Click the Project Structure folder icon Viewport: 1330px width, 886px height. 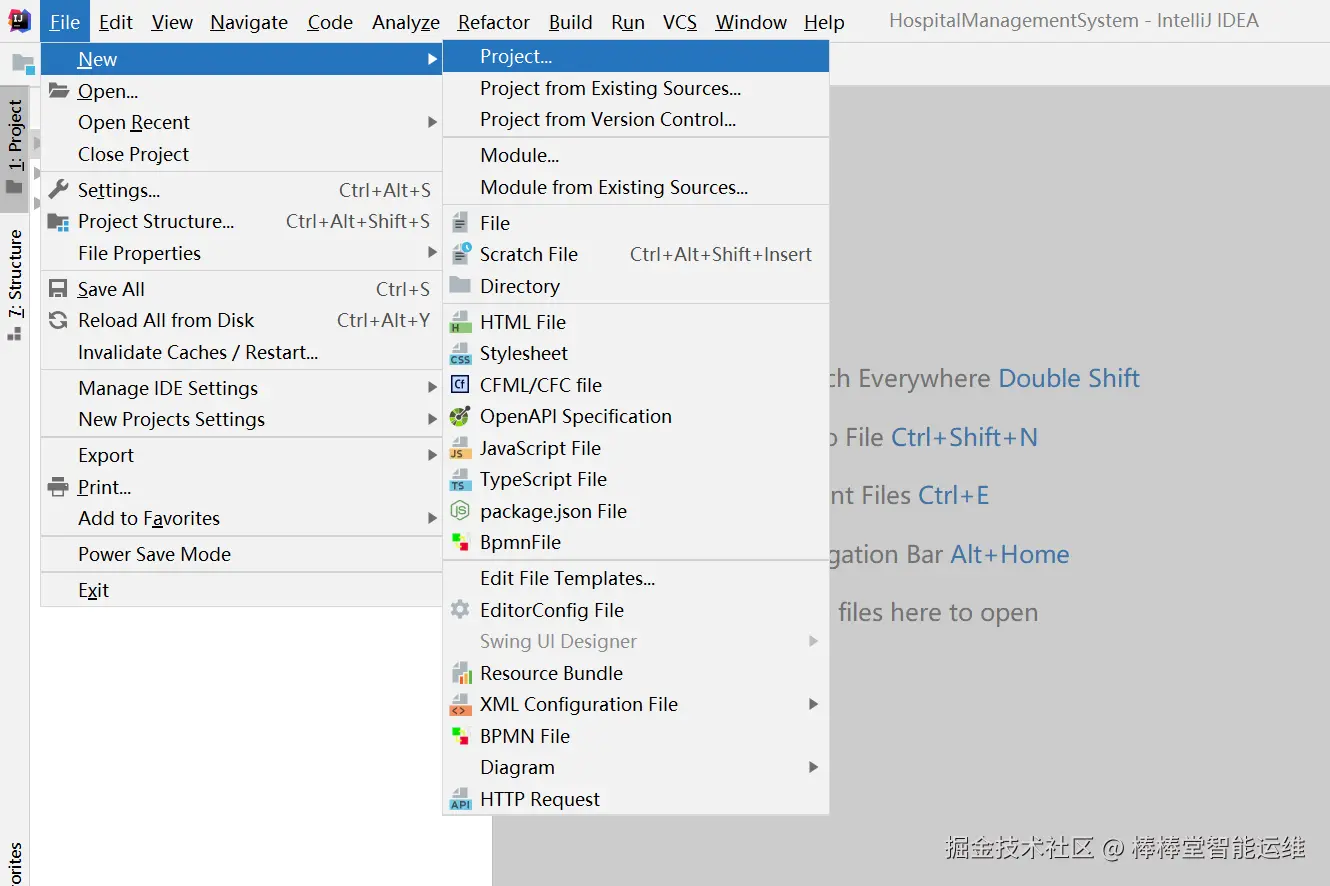(x=59, y=222)
